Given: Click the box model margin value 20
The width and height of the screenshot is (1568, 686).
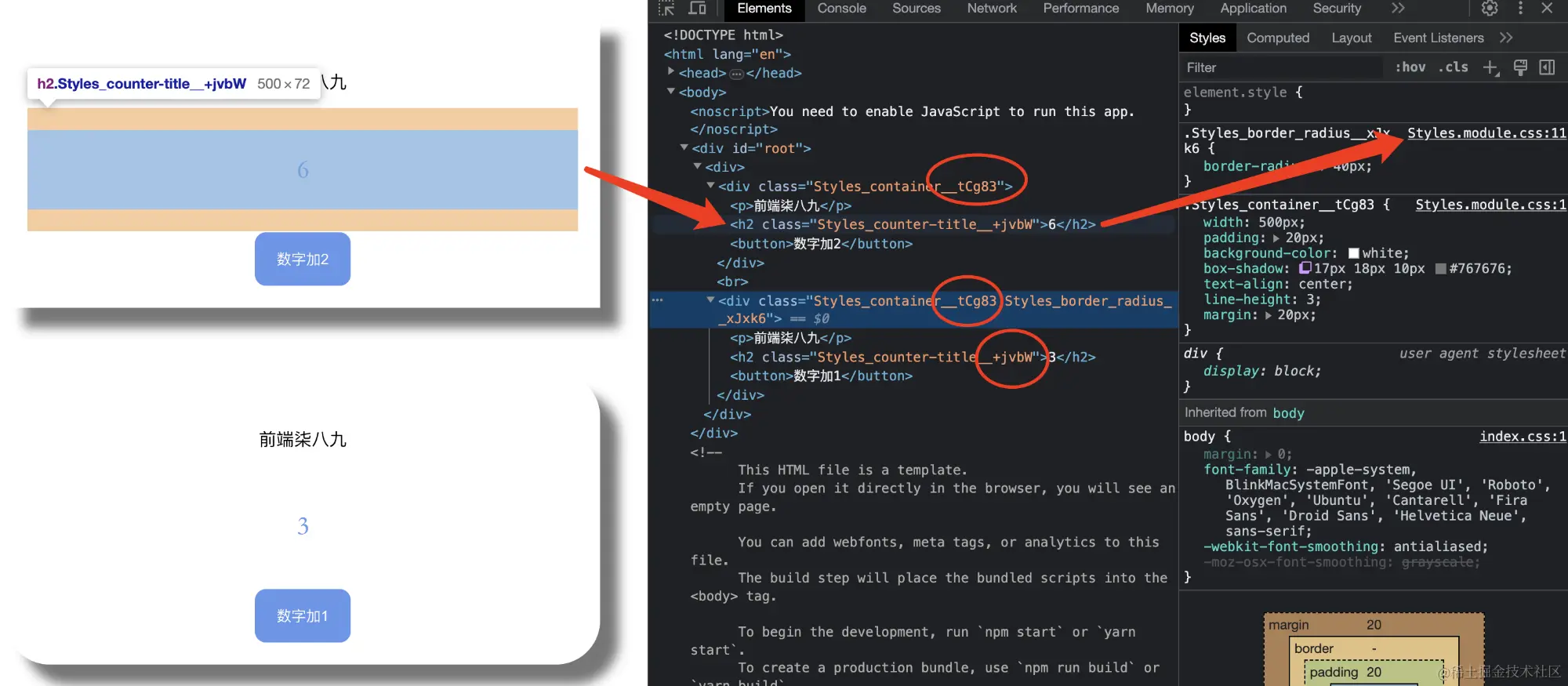Looking at the screenshot, I should click(x=1374, y=625).
